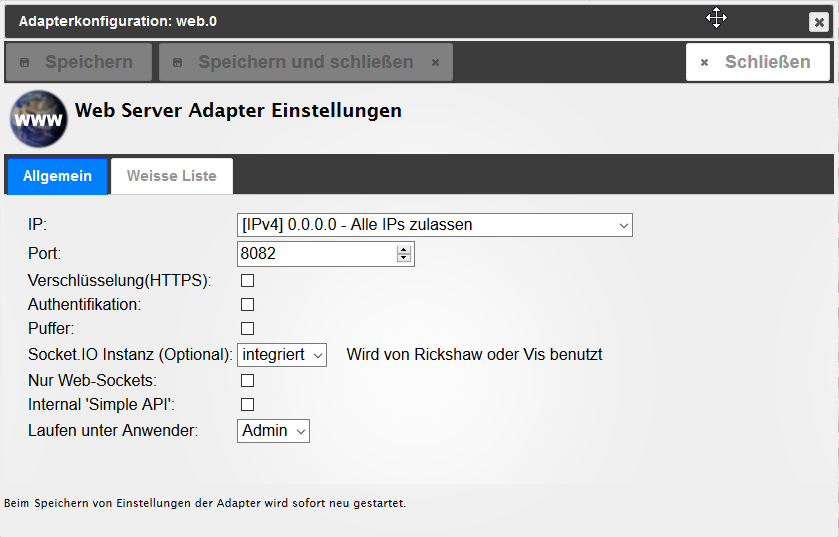Enable the Internal 'Simple API' checkbox
The image size is (839, 537).
pyautogui.click(x=248, y=405)
